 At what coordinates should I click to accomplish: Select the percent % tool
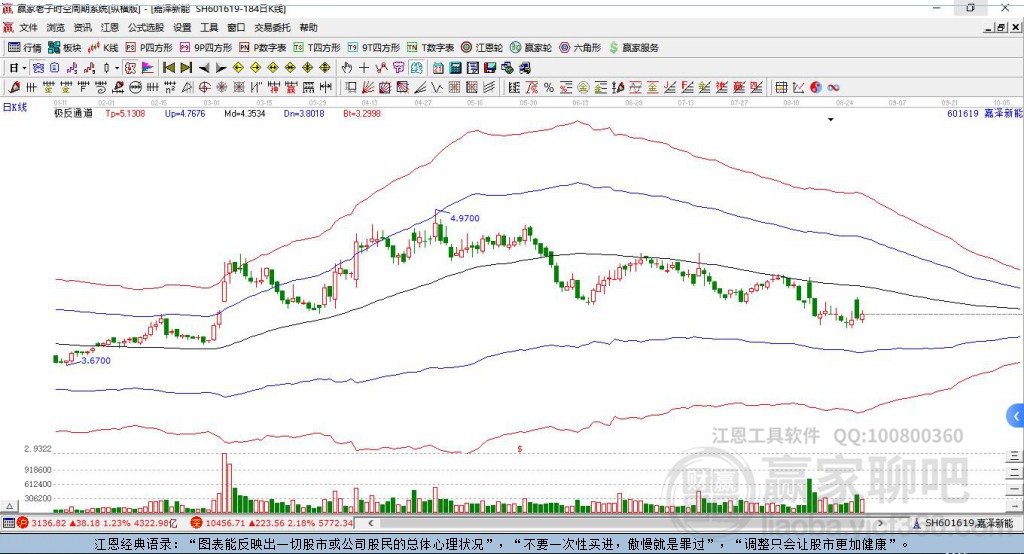[x=549, y=87]
